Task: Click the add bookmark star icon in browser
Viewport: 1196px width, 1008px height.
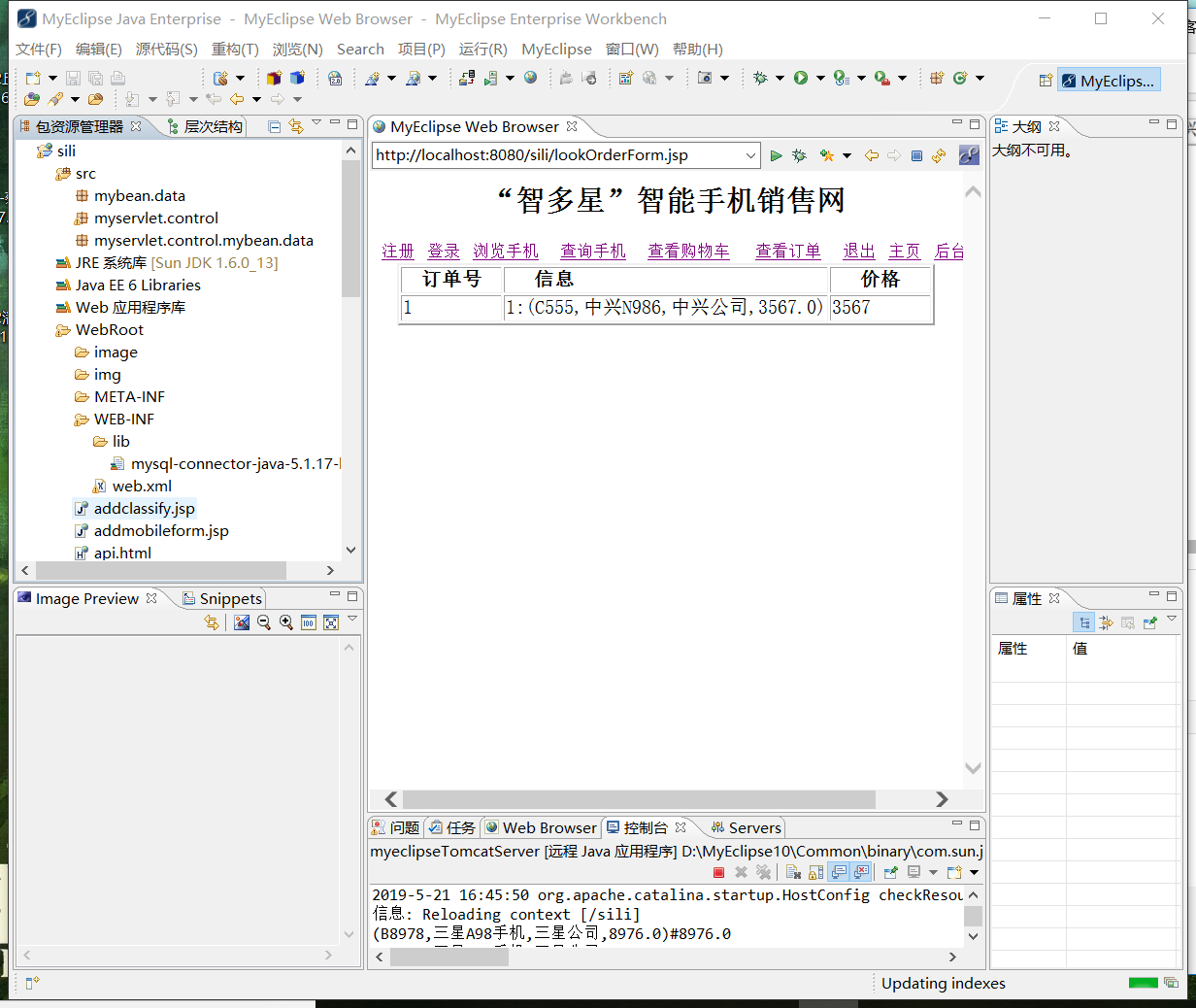Action: pyautogui.click(x=827, y=155)
